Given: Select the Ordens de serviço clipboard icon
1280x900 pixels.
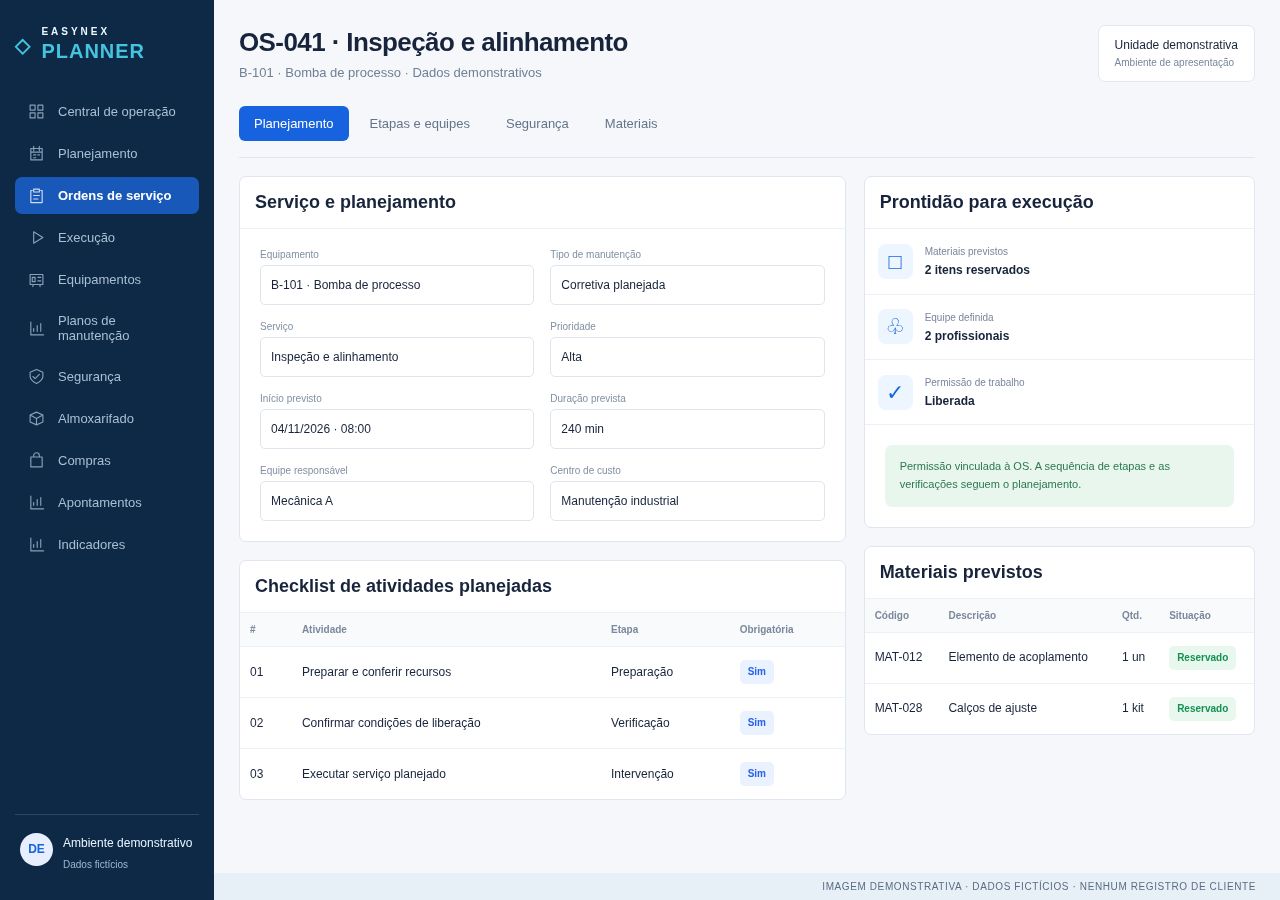Looking at the screenshot, I should [36, 195].
